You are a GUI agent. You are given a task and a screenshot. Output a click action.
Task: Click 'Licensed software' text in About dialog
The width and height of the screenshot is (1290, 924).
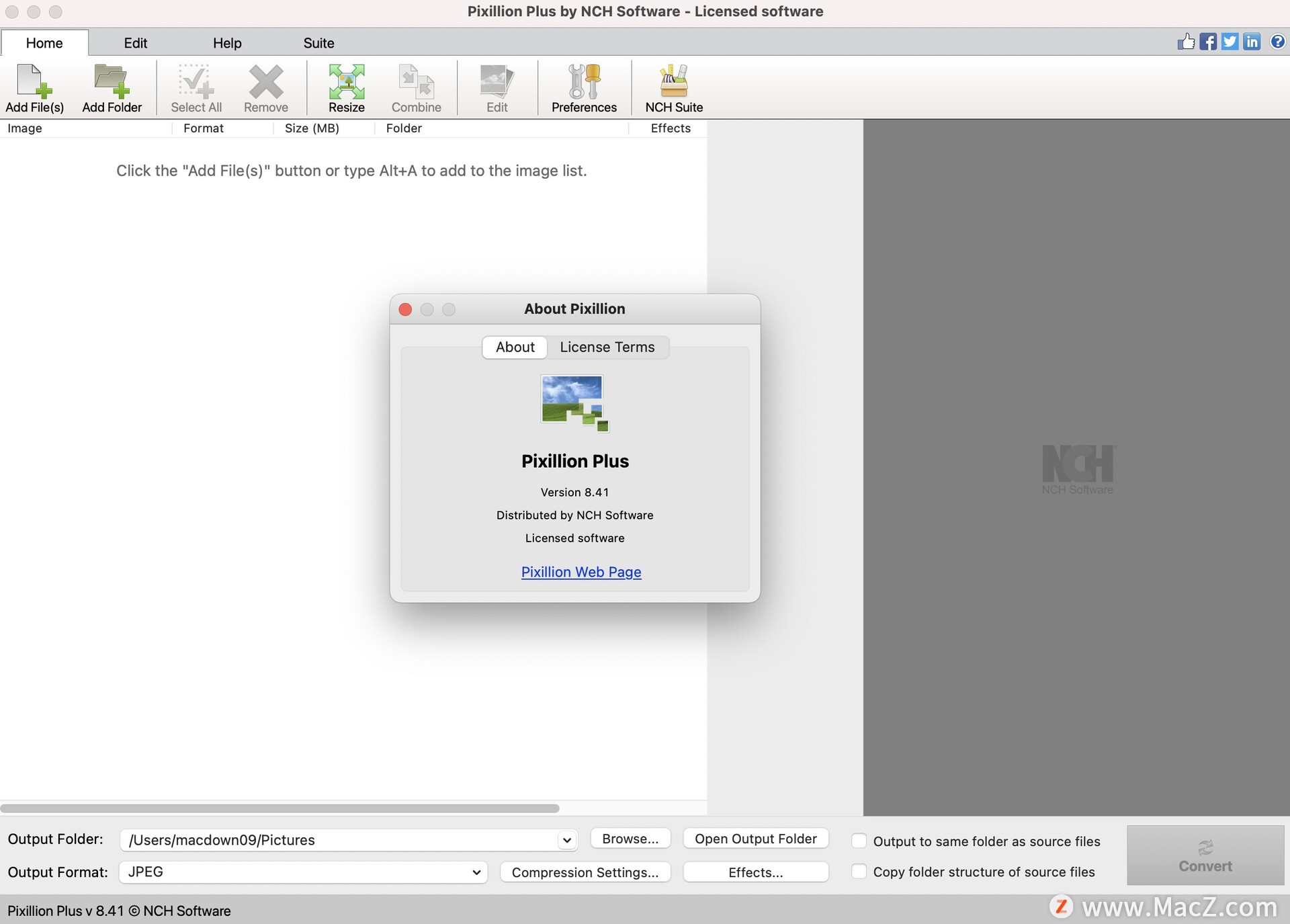click(x=574, y=538)
